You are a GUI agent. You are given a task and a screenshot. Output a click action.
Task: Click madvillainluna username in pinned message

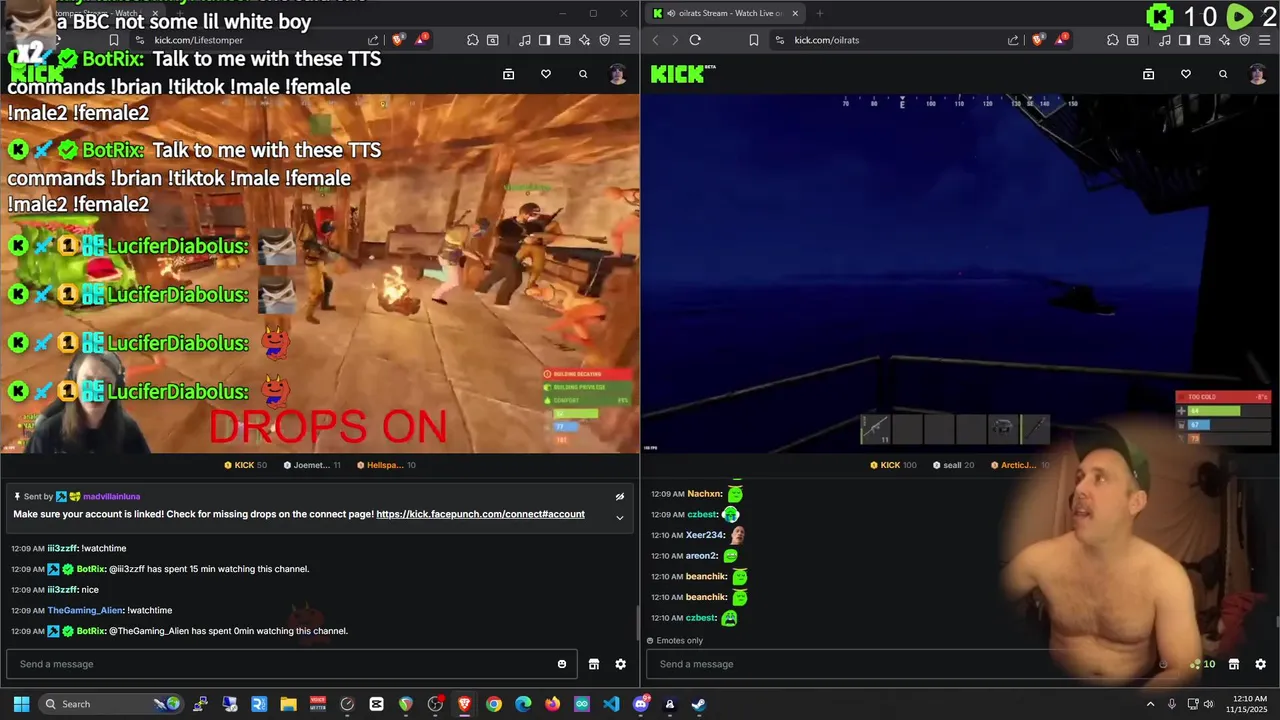111,496
